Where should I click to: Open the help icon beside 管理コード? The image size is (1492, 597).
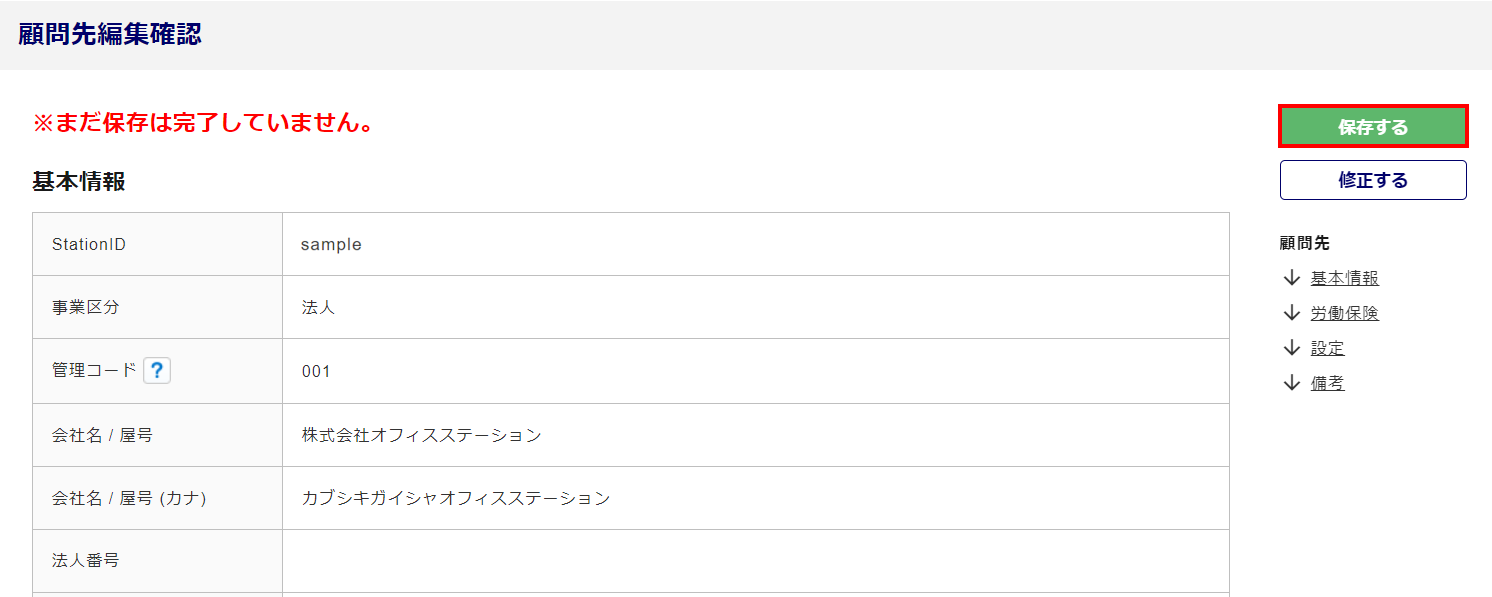(157, 371)
